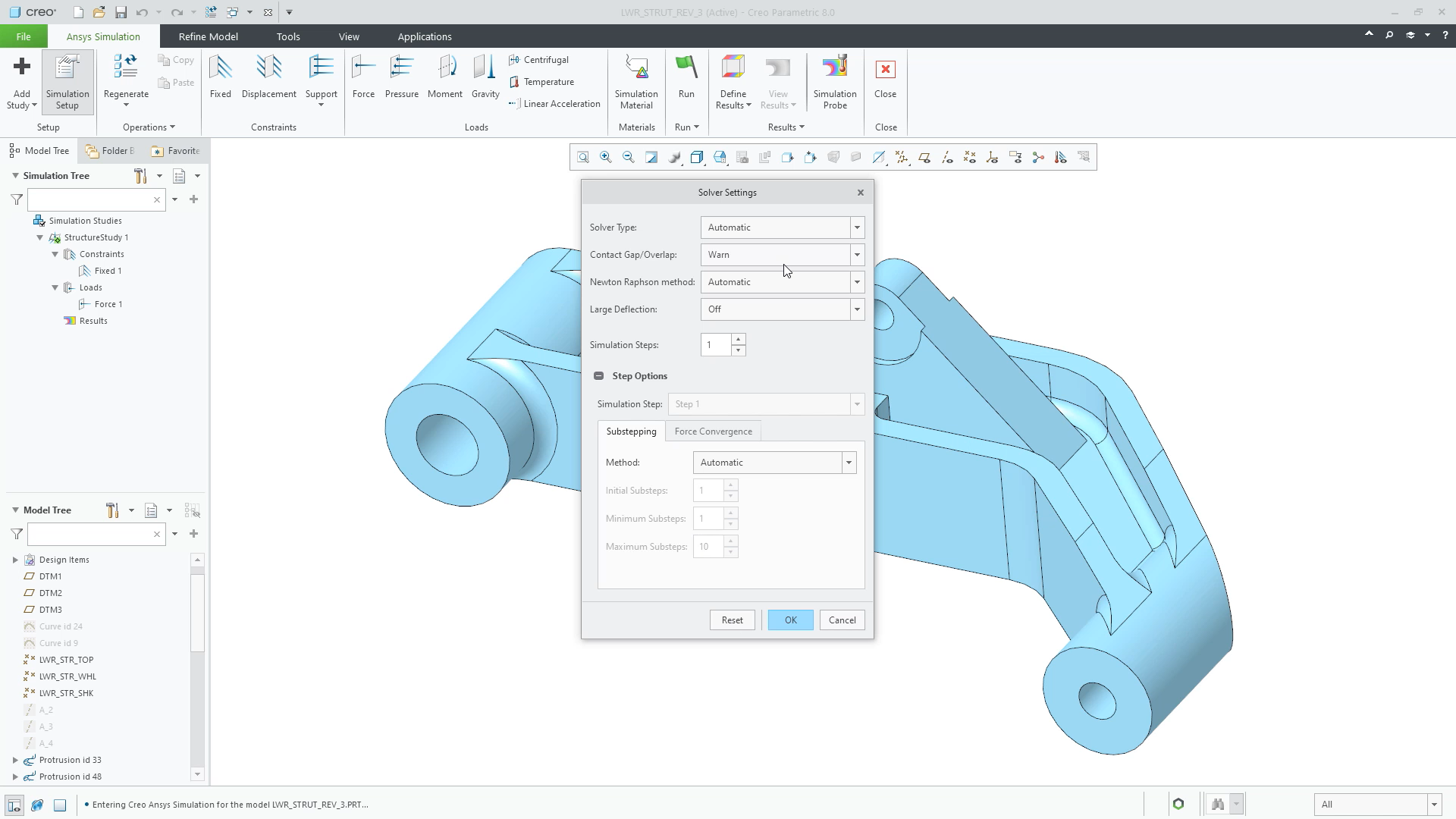
Task: Open the View ribbon tab
Action: tap(349, 36)
